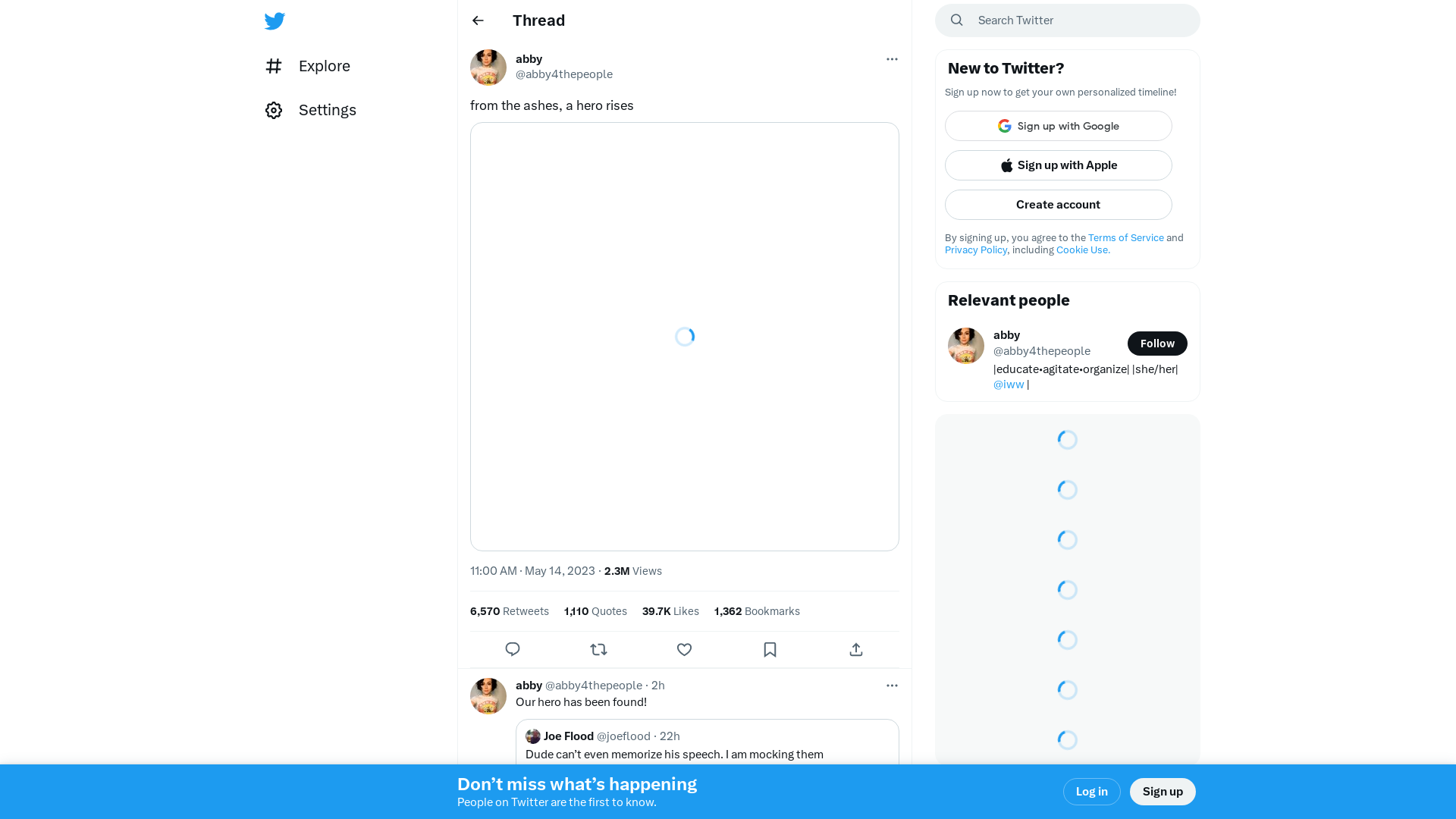Click the Sign up with Google button
1456x819 pixels.
pyautogui.click(x=1058, y=126)
